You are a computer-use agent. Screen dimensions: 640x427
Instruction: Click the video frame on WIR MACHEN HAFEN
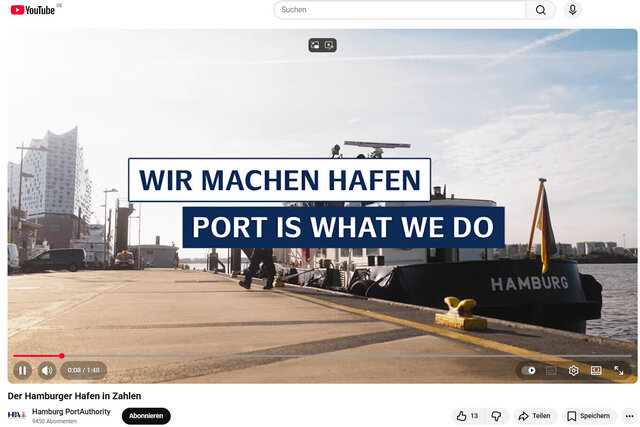[x=279, y=180]
